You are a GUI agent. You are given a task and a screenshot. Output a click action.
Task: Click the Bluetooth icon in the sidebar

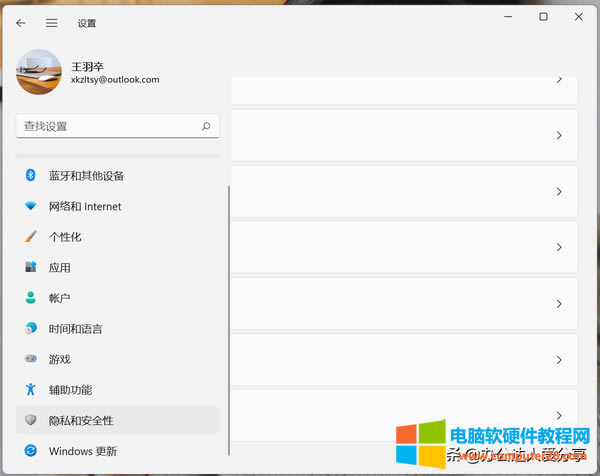[30, 176]
